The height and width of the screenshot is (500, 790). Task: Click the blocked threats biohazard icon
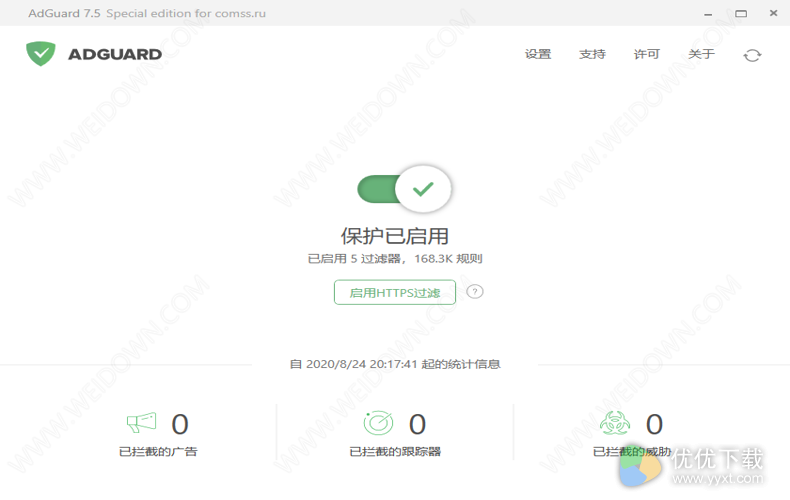click(615, 423)
